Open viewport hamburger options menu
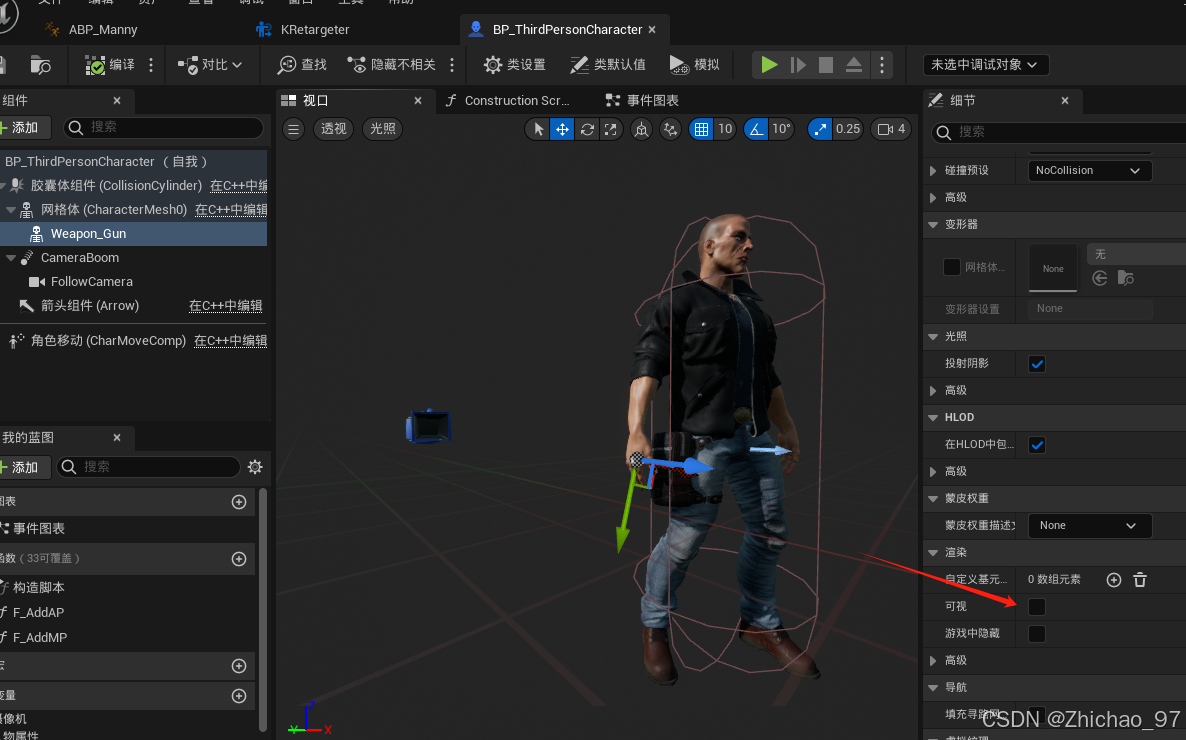 click(x=293, y=129)
